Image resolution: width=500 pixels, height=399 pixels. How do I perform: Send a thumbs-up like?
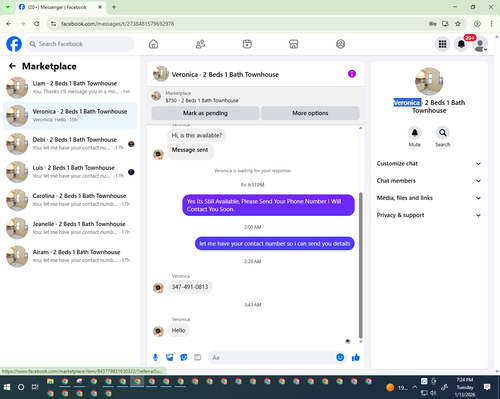(x=356, y=358)
